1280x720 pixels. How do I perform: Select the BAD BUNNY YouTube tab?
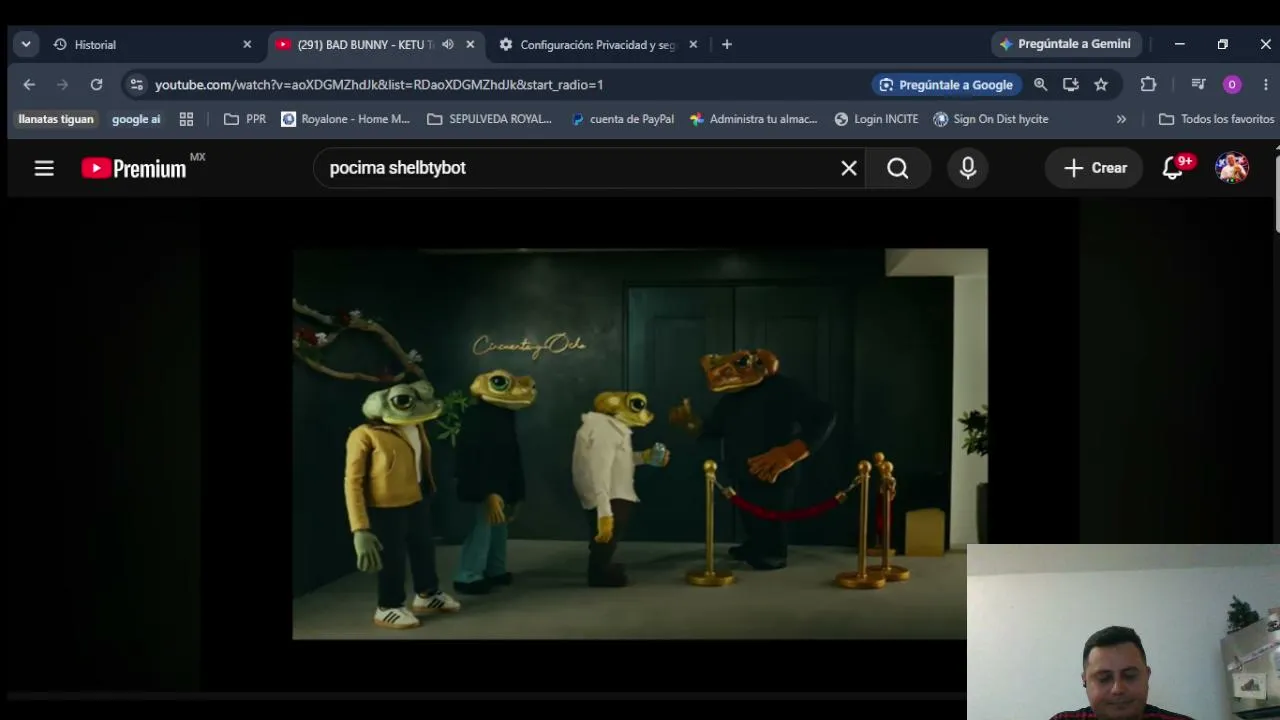click(365, 44)
